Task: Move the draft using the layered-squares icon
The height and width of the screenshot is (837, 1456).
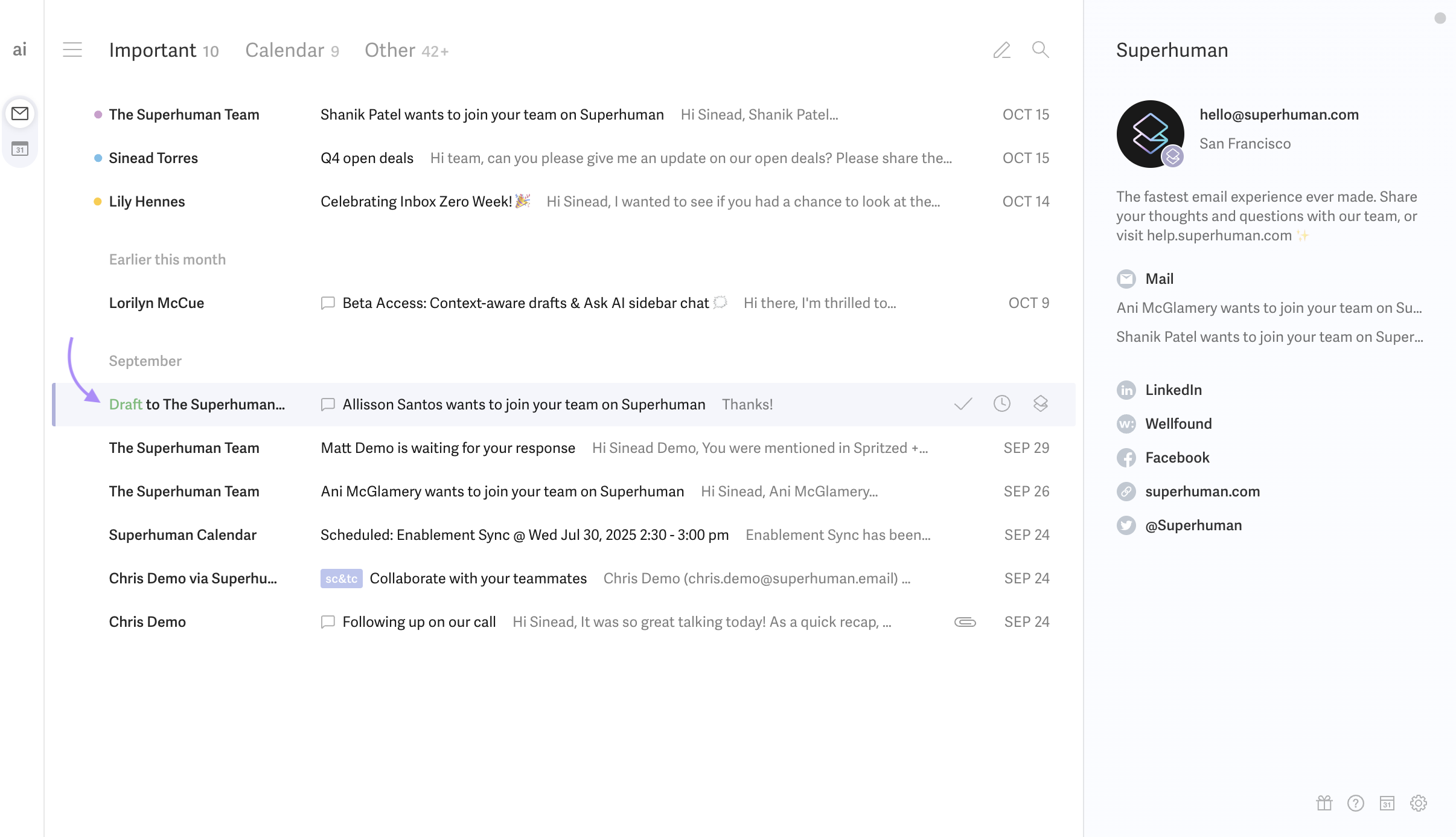Action: (1041, 403)
